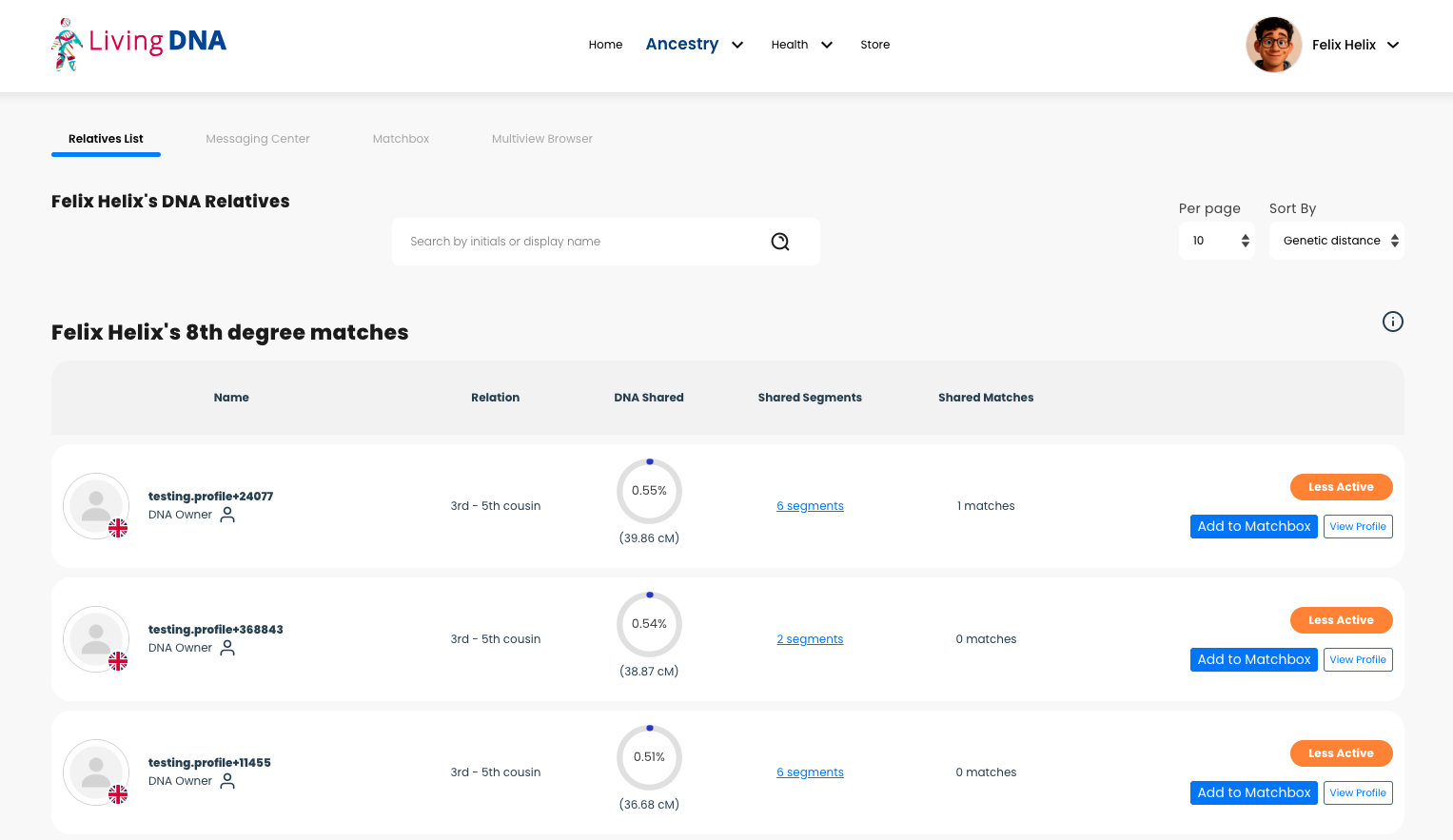Expand the Ancestry menu chevron

[x=737, y=45]
